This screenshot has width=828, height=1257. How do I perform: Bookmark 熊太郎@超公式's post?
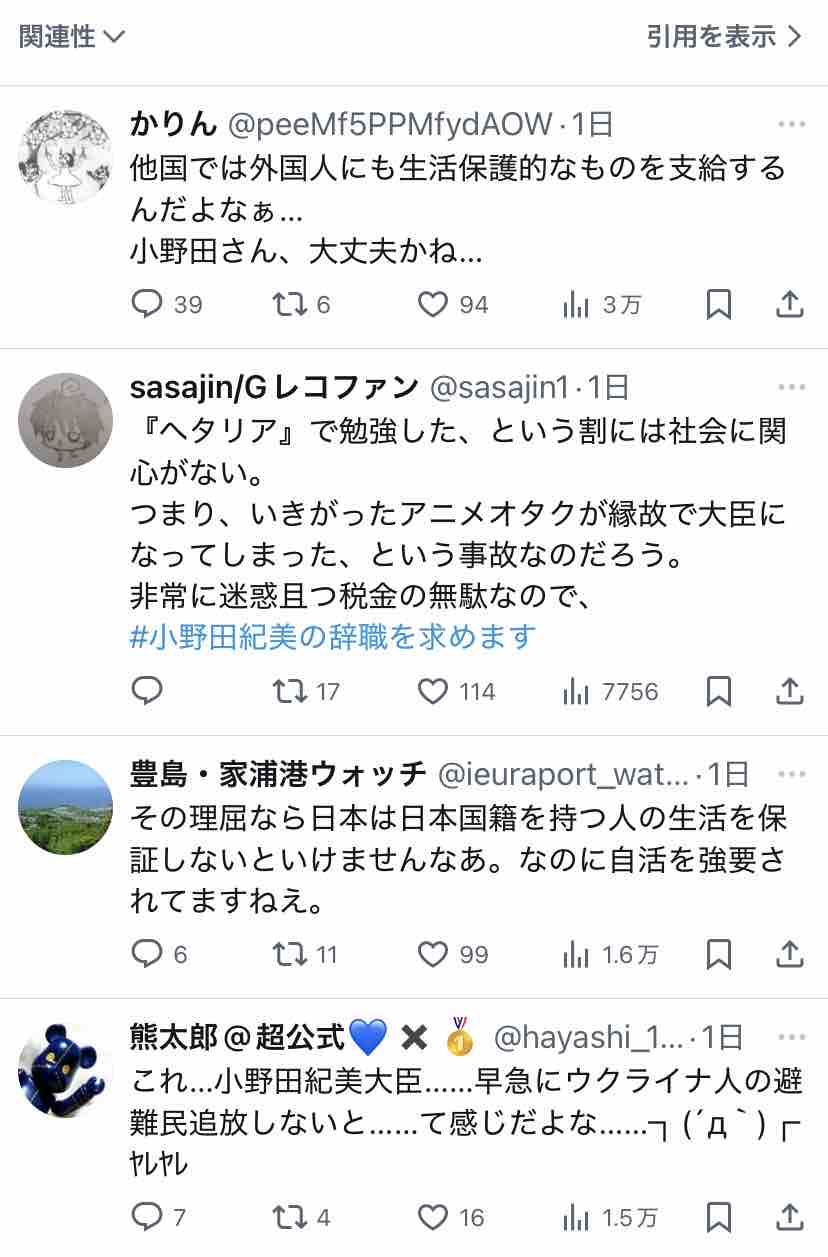pyautogui.click(x=718, y=1217)
